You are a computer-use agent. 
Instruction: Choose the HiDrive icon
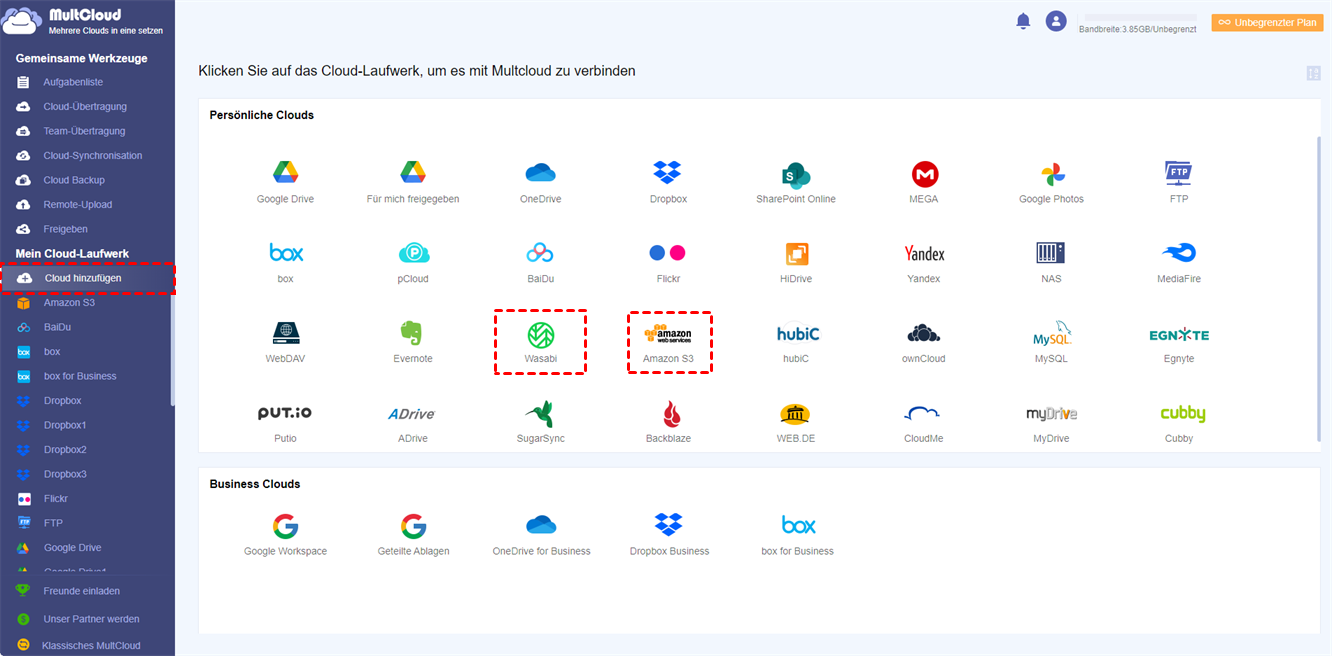point(795,253)
